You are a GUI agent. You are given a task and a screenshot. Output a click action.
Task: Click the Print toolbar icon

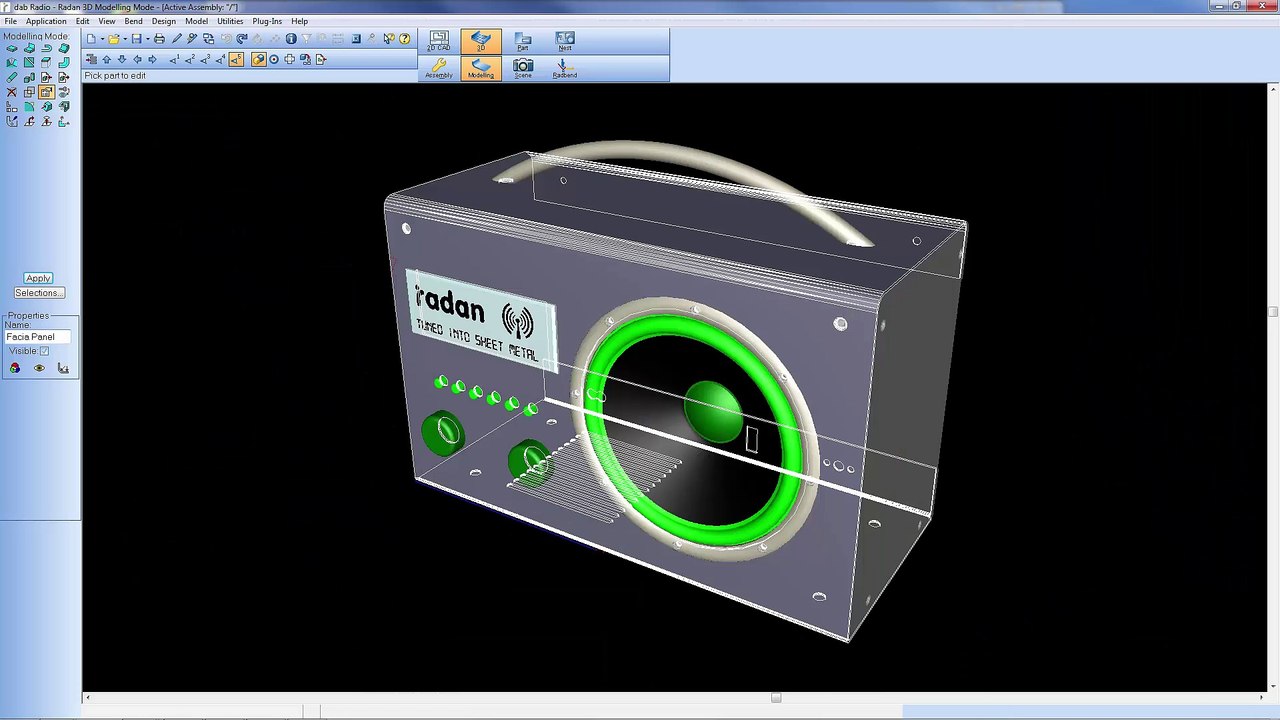pos(159,39)
